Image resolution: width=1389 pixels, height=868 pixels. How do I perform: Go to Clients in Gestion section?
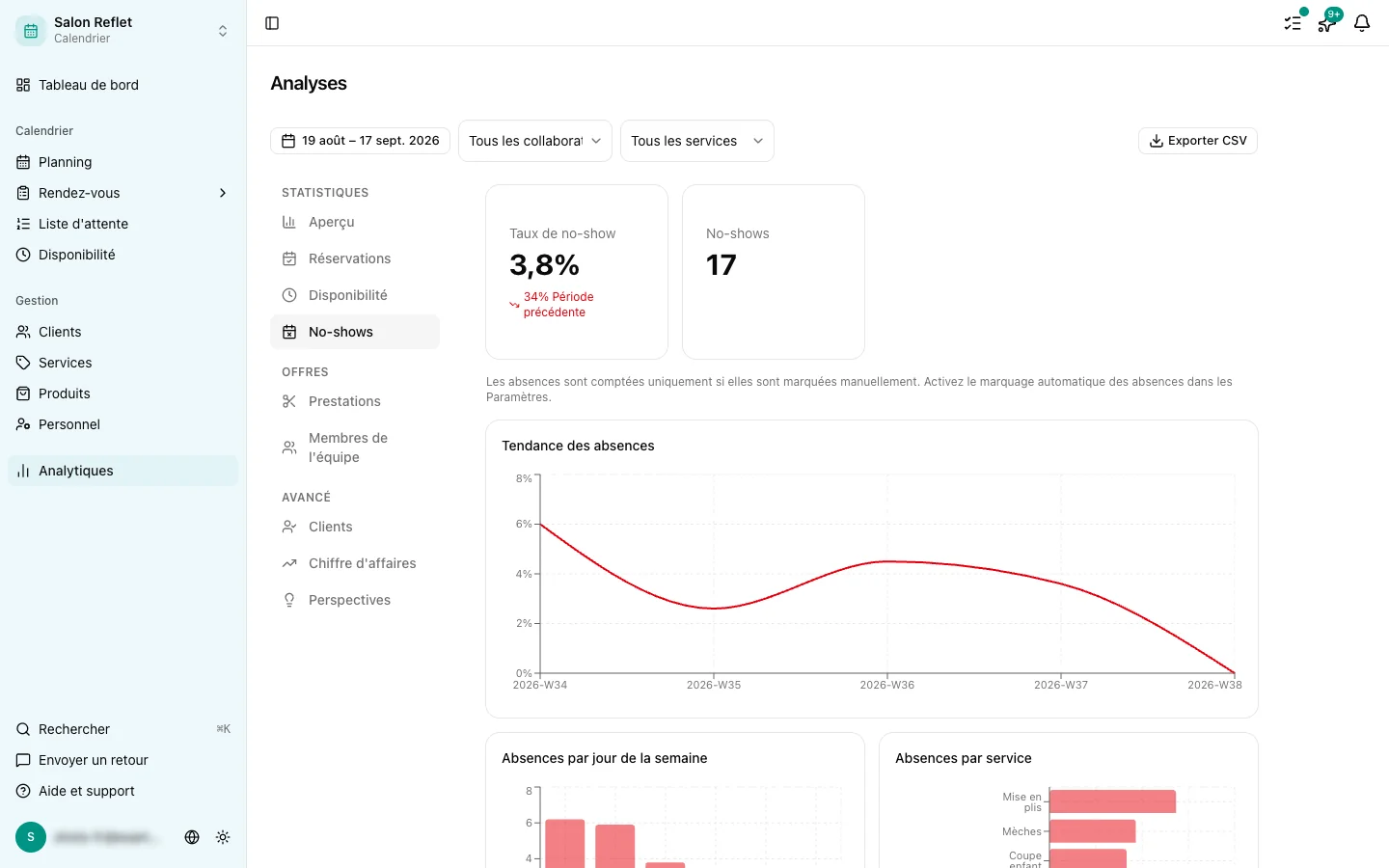pos(123,332)
